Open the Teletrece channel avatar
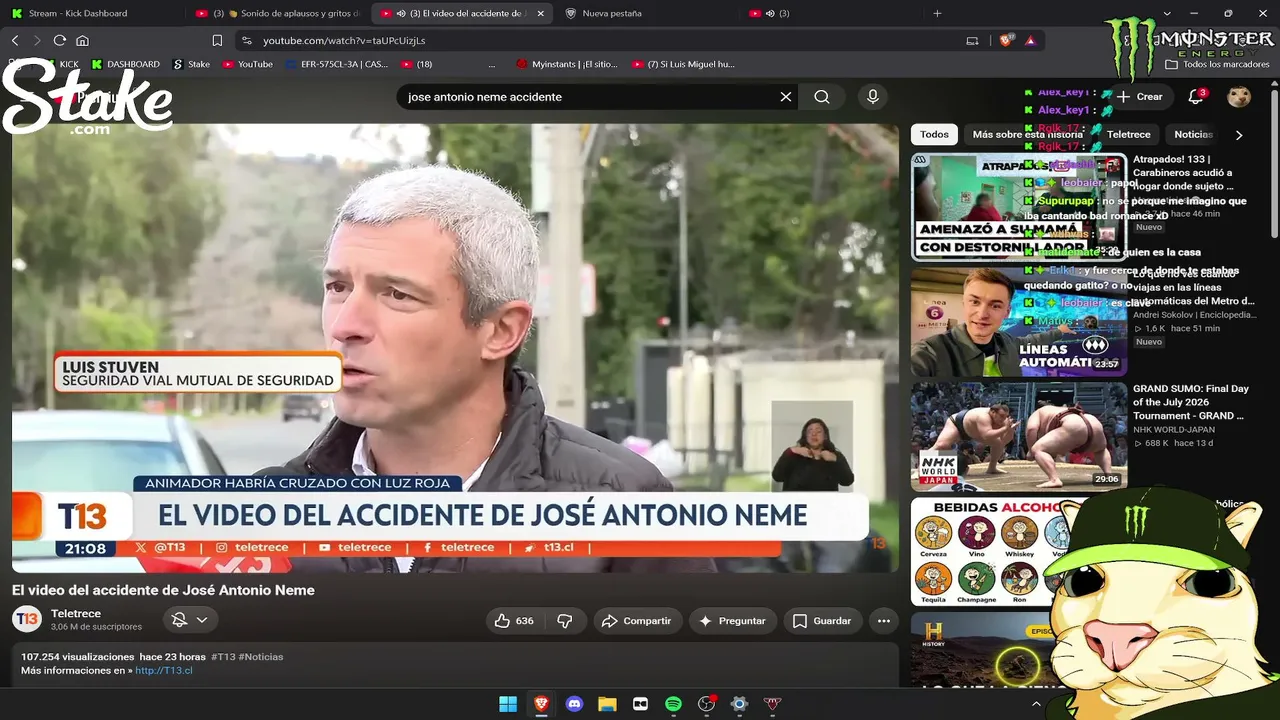1280x720 pixels. click(27, 619)
